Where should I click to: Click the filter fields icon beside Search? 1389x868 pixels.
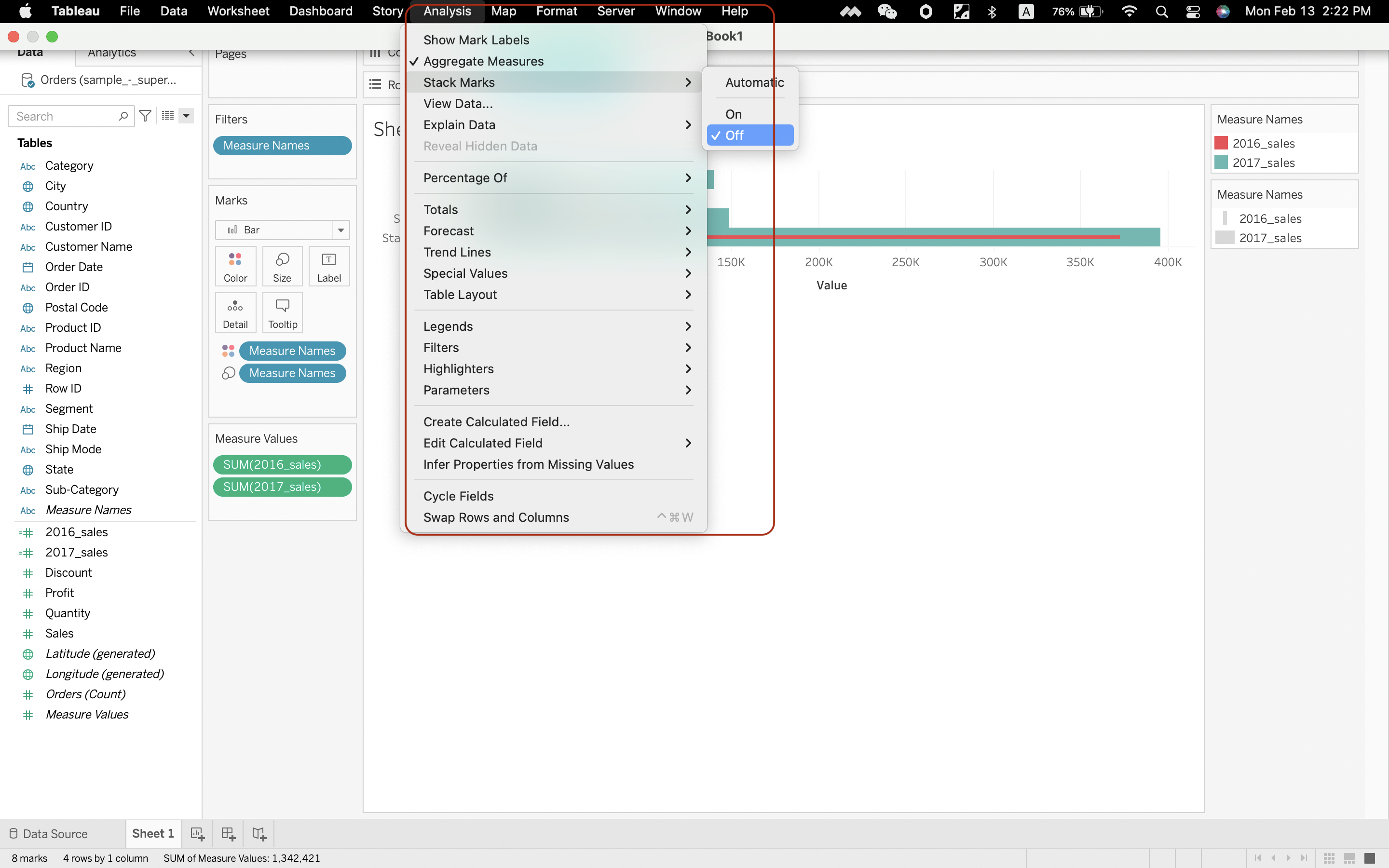click(x=145, y=116)
